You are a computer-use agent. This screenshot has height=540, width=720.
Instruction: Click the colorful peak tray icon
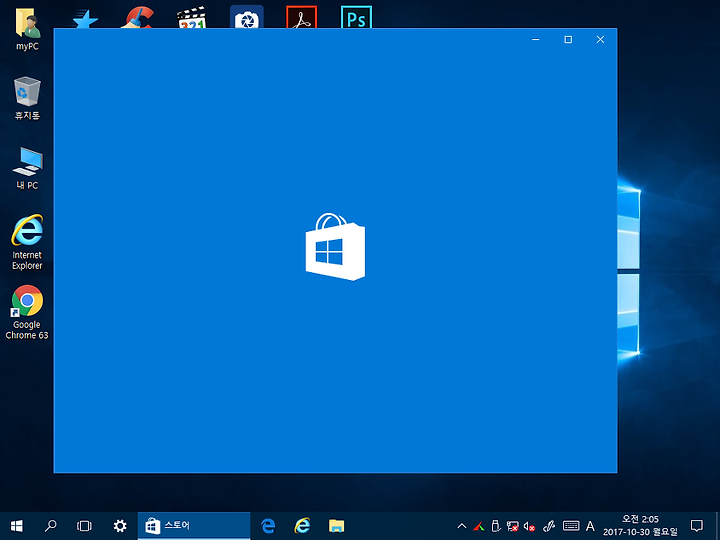(479, 526)
